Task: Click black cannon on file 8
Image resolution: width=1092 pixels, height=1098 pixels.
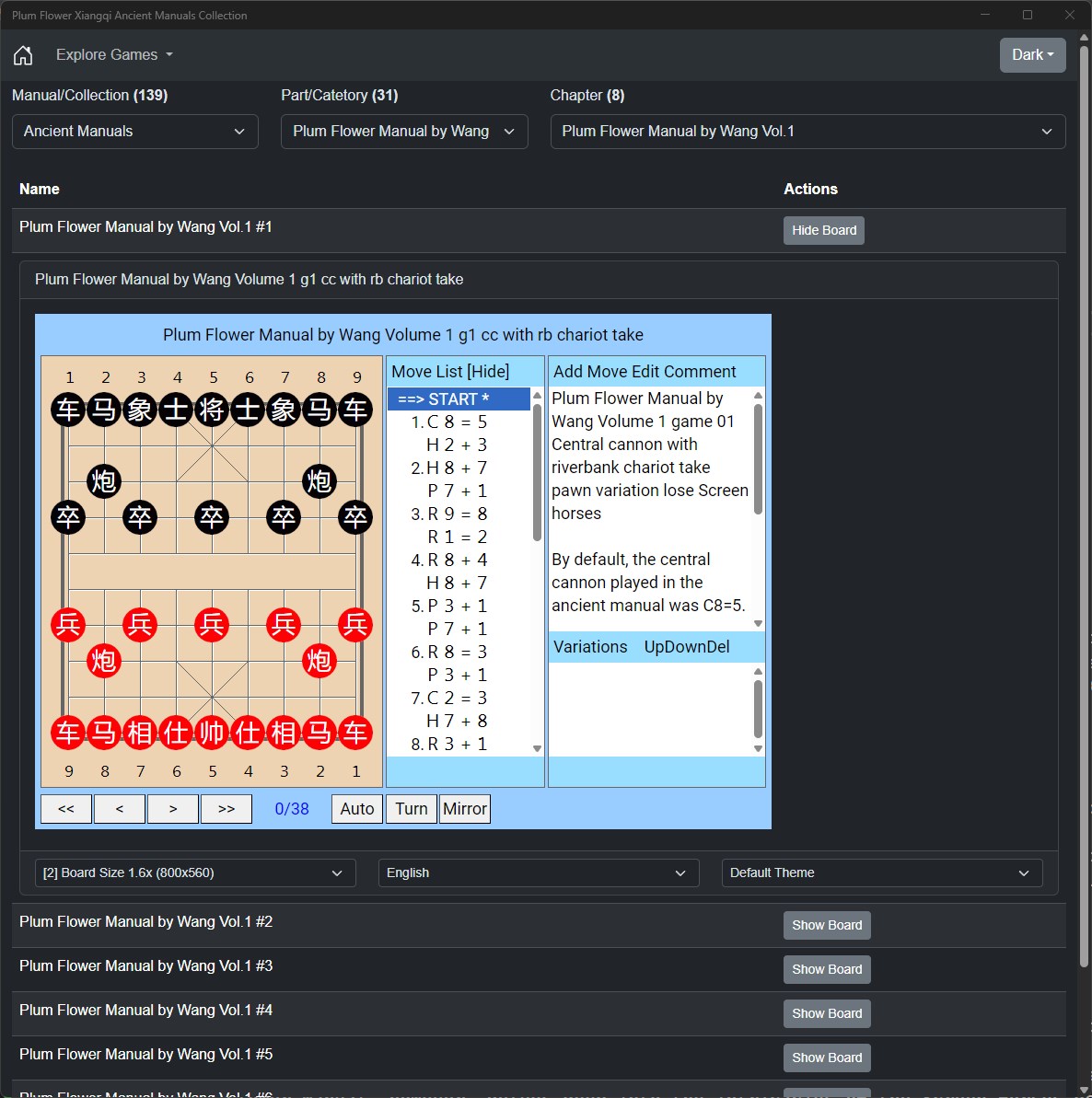Action: 319,481
